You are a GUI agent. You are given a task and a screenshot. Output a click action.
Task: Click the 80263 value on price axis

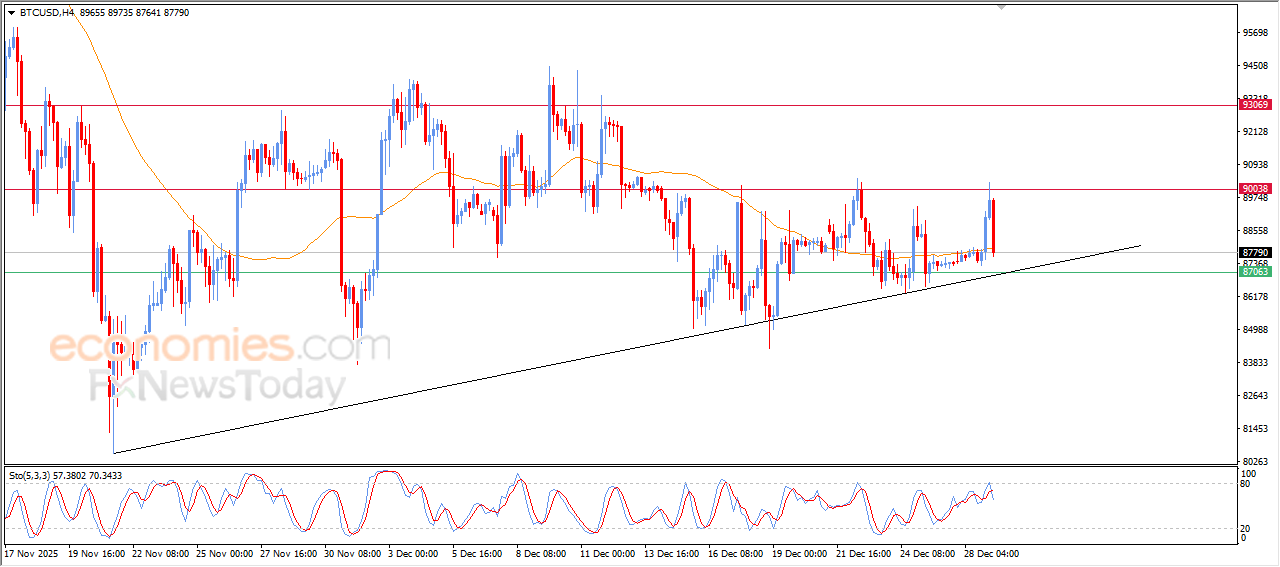click(x=1254, y=461)
